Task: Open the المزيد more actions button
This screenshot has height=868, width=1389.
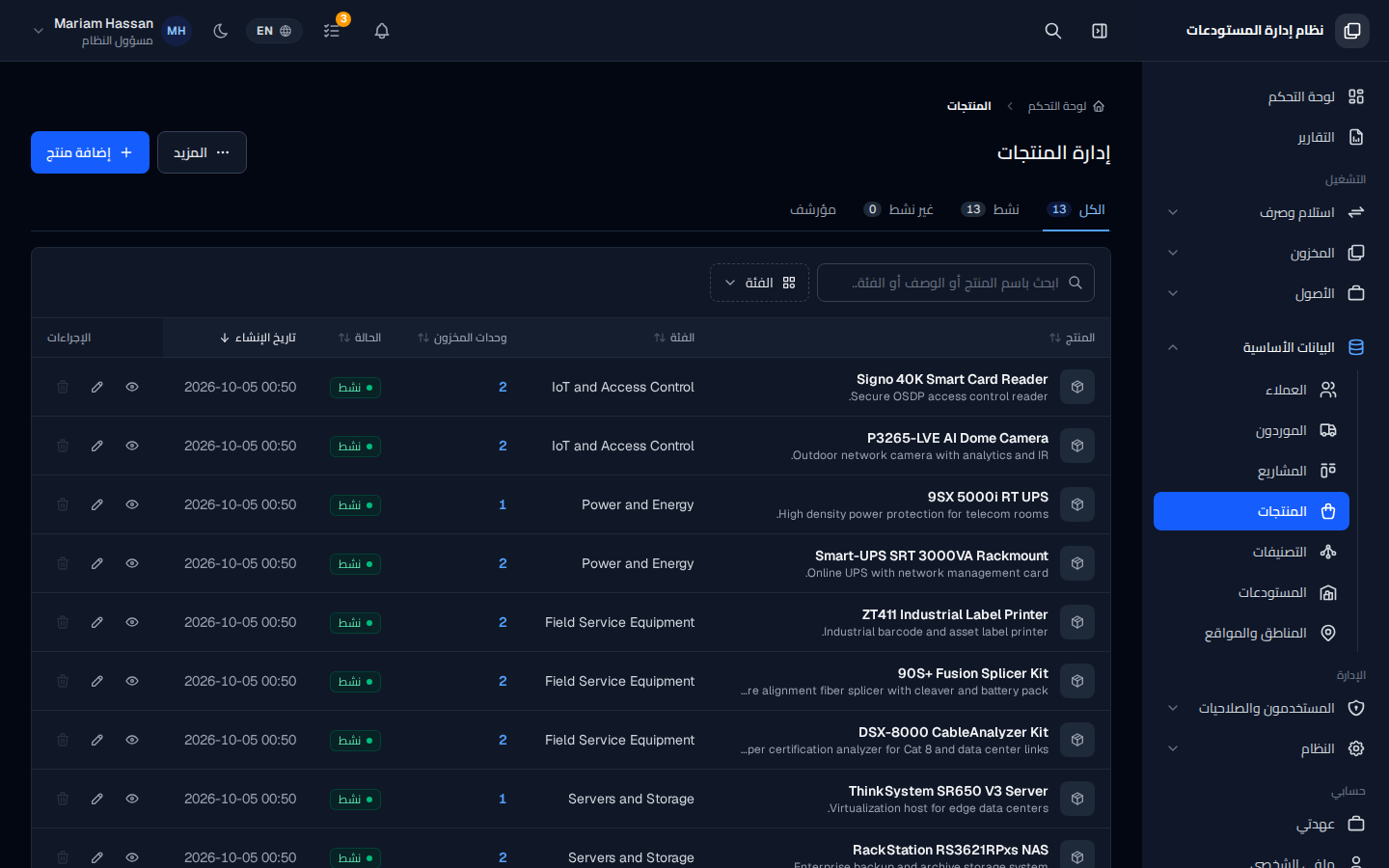Action: pyautogui.click(x=202, y=152)
